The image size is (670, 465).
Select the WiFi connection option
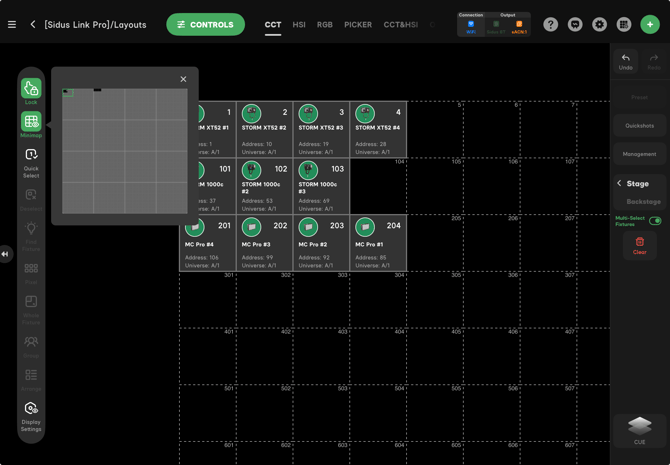point(471,26)
